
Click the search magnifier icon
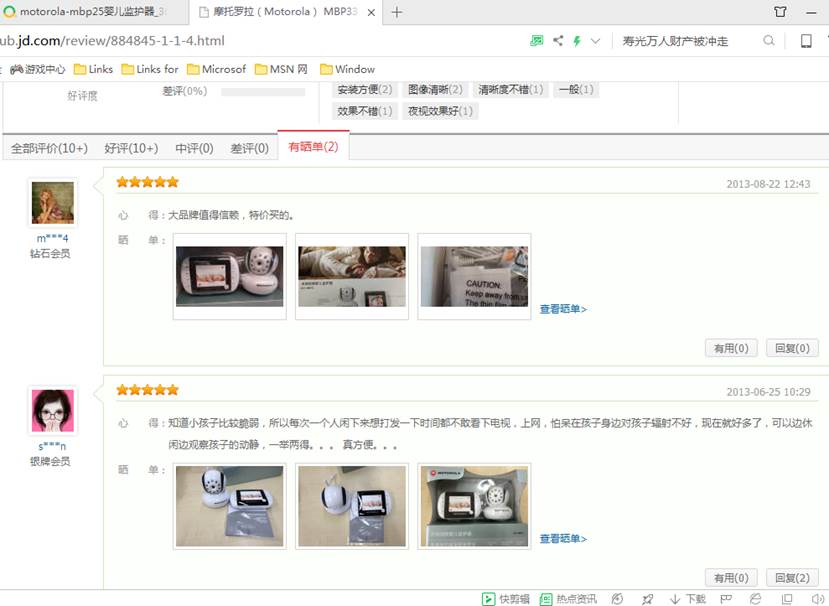point(769,41)
